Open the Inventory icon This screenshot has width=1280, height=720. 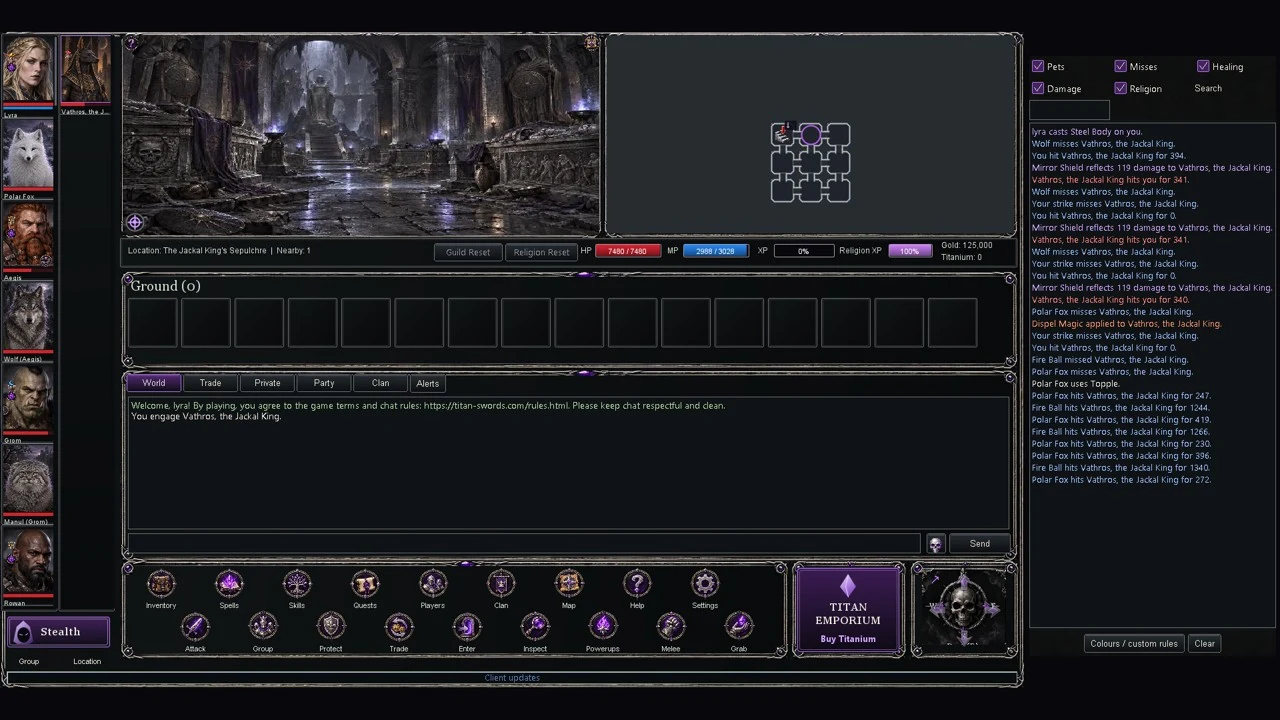pyautogui.click(x=161, y=584)
